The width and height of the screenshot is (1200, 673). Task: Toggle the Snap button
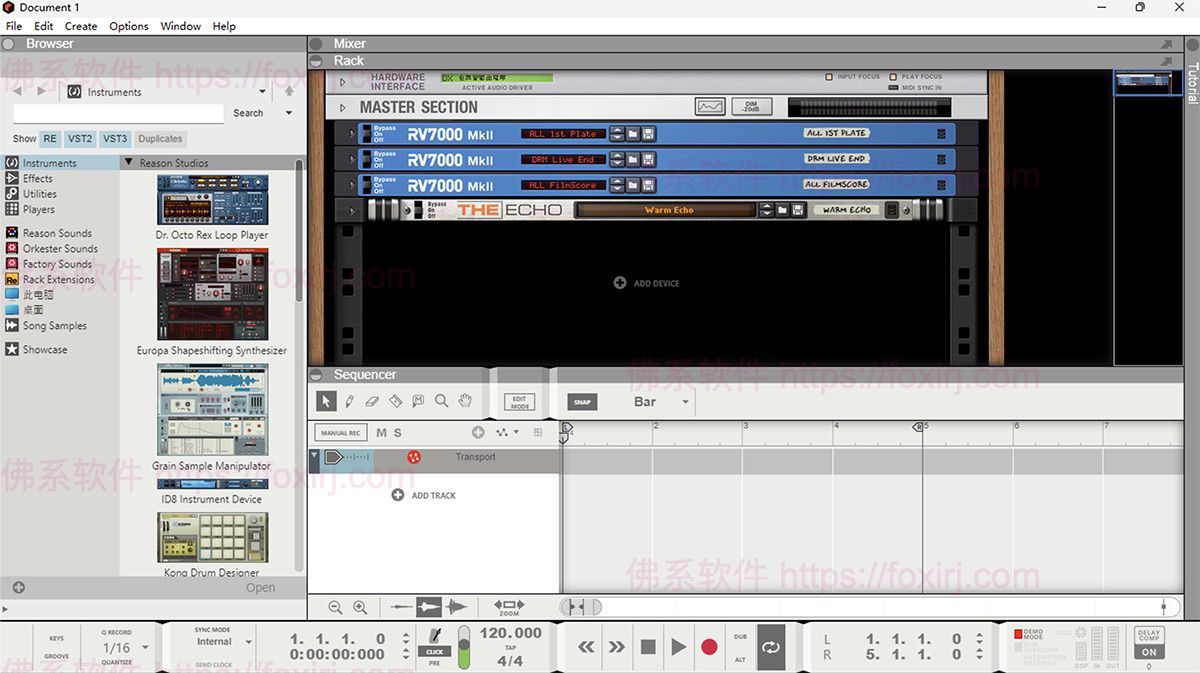pos(582,402)
